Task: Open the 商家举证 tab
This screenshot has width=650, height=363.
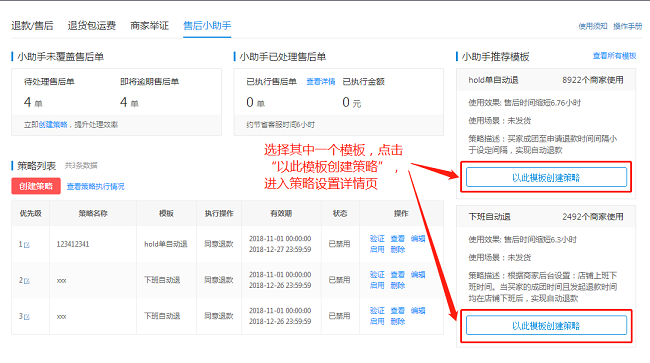Action: click(x=149, y=26)
